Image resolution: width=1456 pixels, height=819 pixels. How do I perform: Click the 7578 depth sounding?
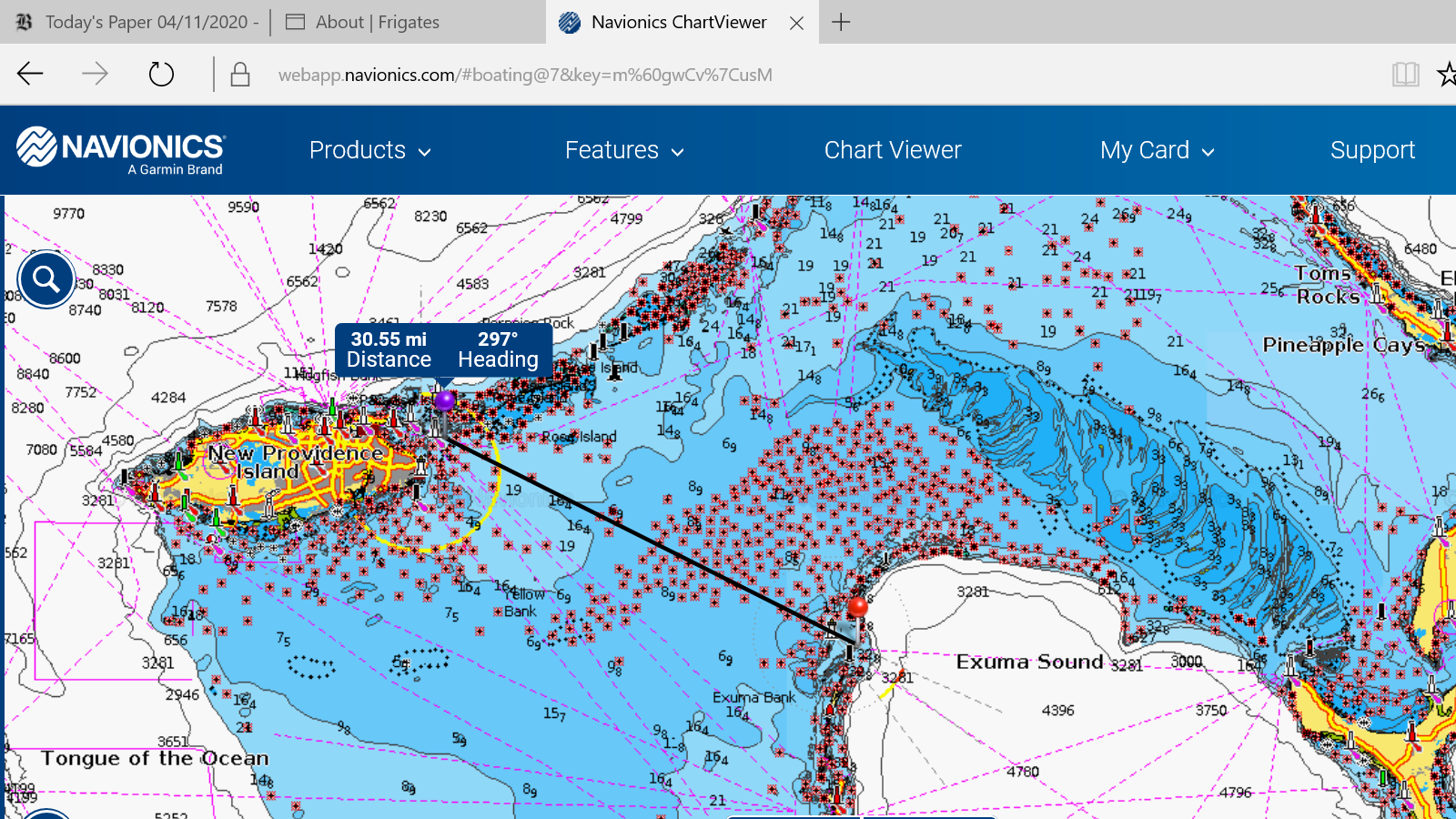click(x=221, y=307)
